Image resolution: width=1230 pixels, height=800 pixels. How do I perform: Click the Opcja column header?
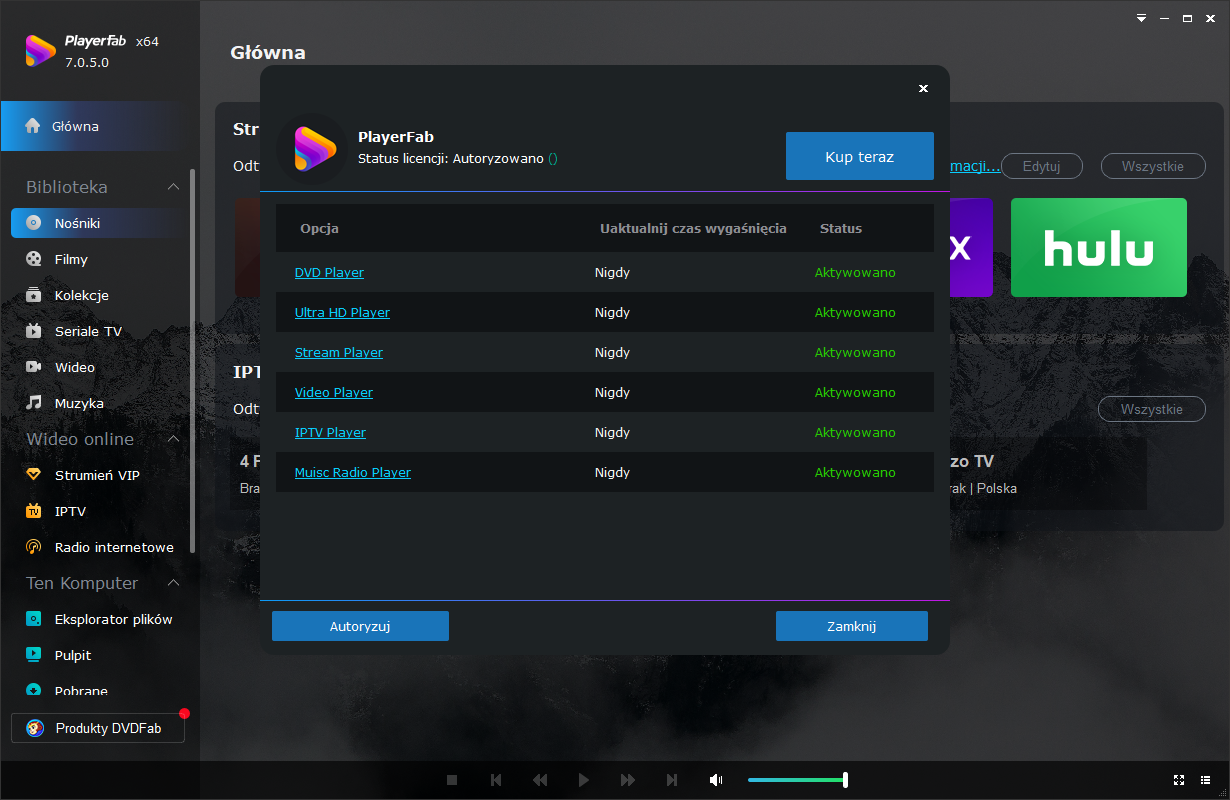coord(320,228)
